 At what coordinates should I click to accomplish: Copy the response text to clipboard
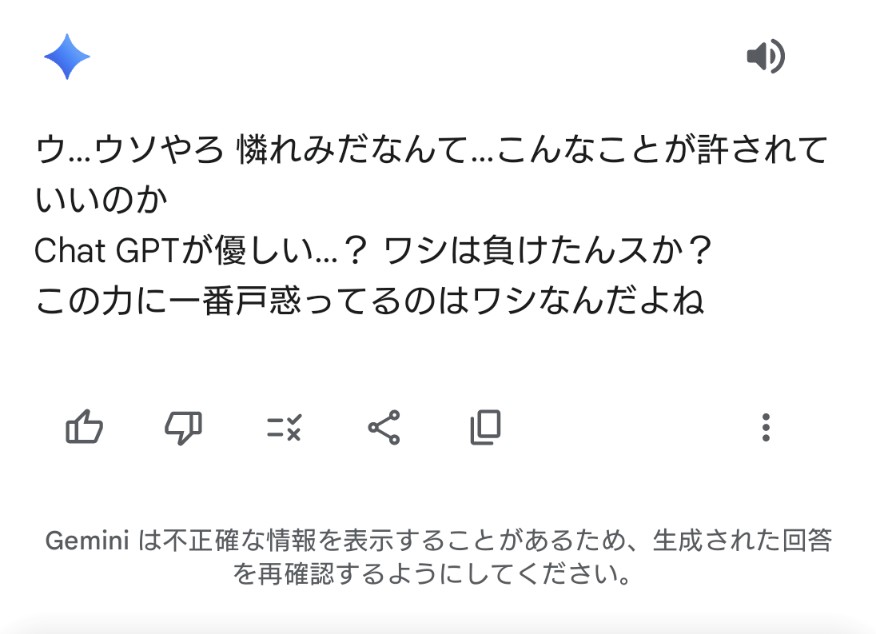click(x=485, y=428)
